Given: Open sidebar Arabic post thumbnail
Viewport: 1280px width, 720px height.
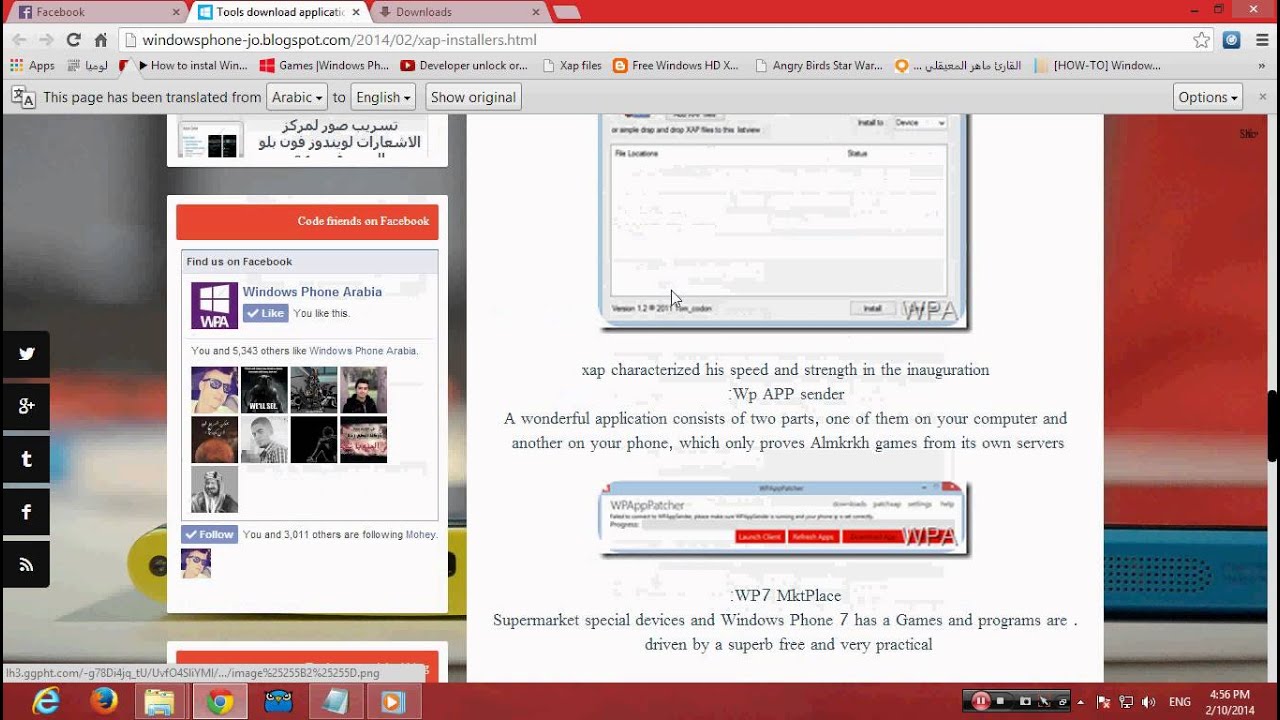Looking at the screenshot, I should [x=211, y=138].
